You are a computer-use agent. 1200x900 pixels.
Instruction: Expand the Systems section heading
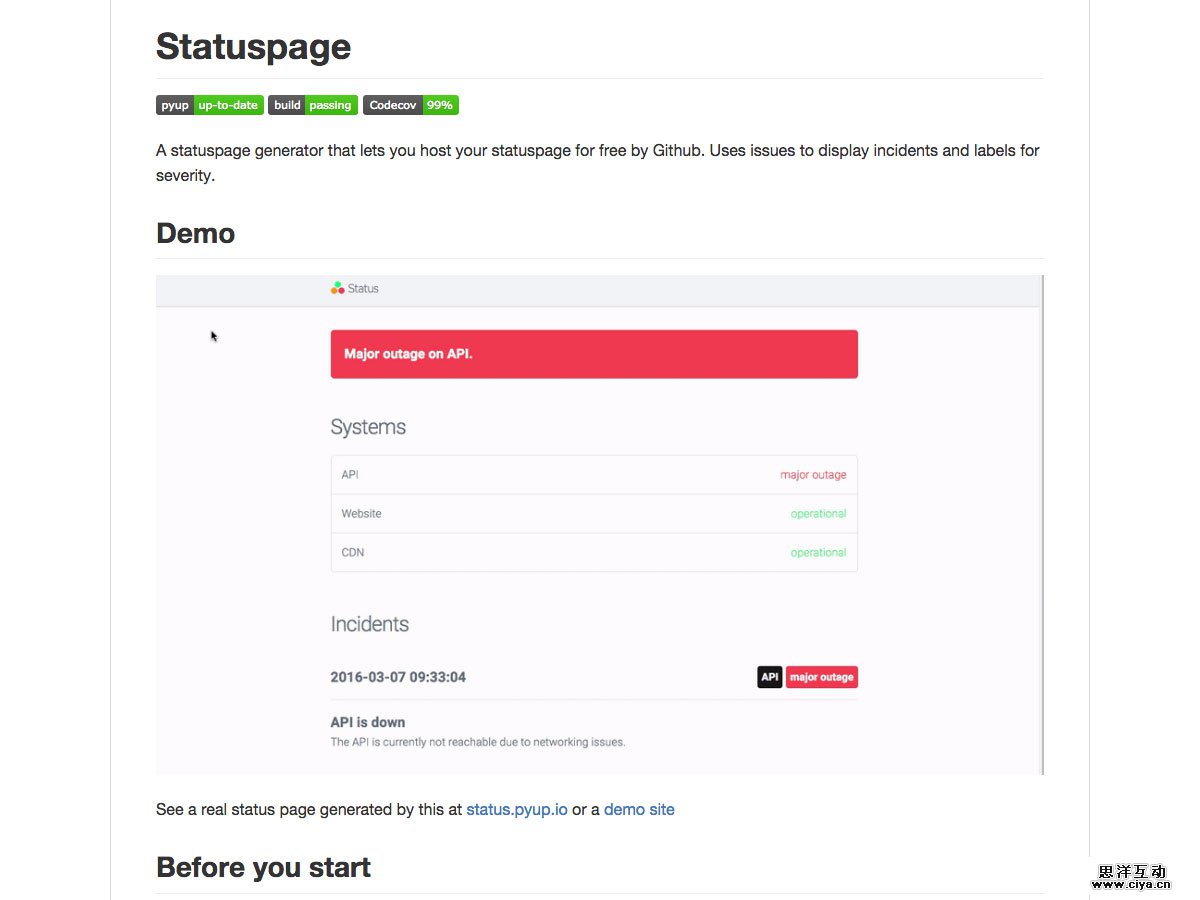368,426
